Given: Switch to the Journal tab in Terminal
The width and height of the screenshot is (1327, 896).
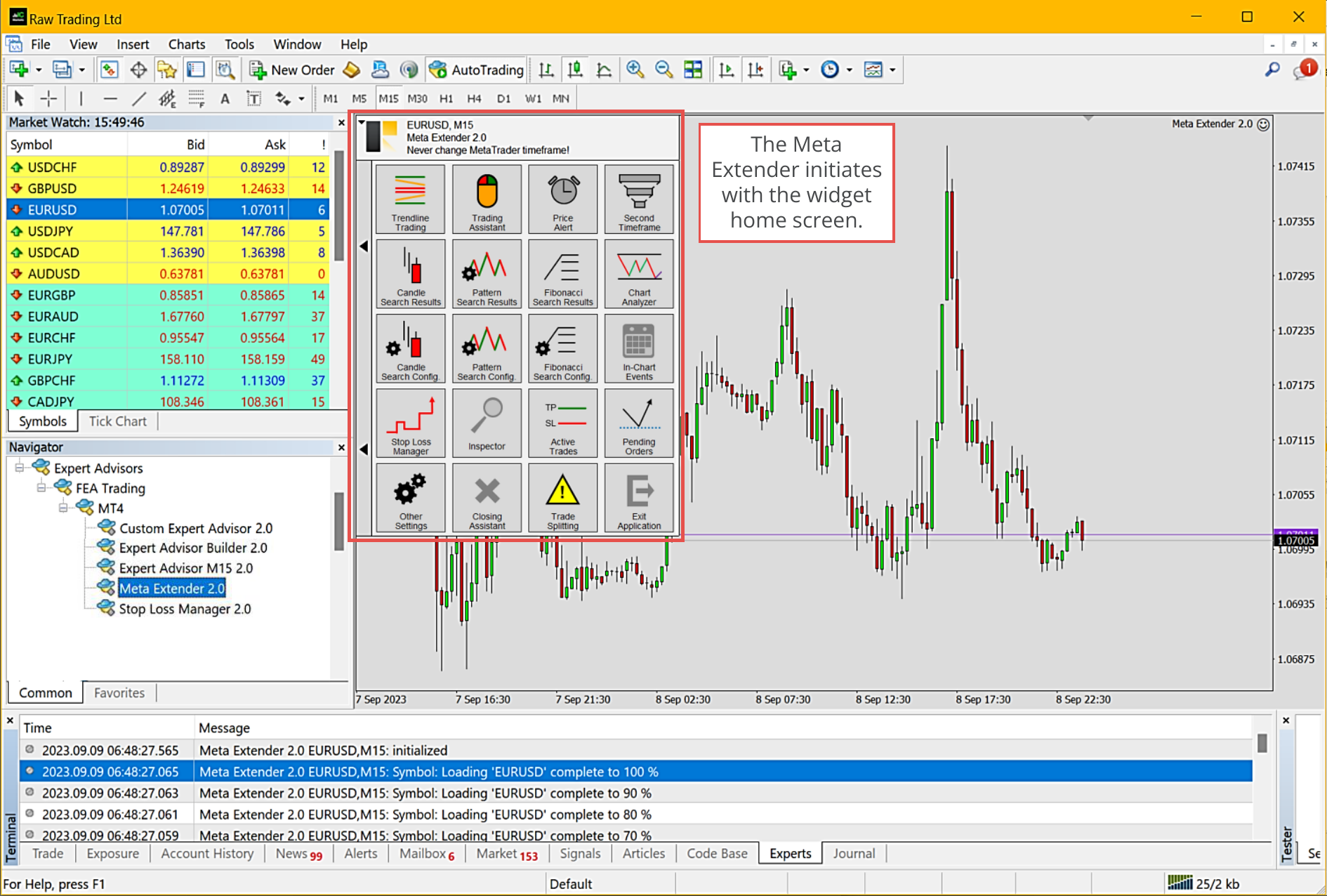Looking at the screenshot, I should pos(854,853).
